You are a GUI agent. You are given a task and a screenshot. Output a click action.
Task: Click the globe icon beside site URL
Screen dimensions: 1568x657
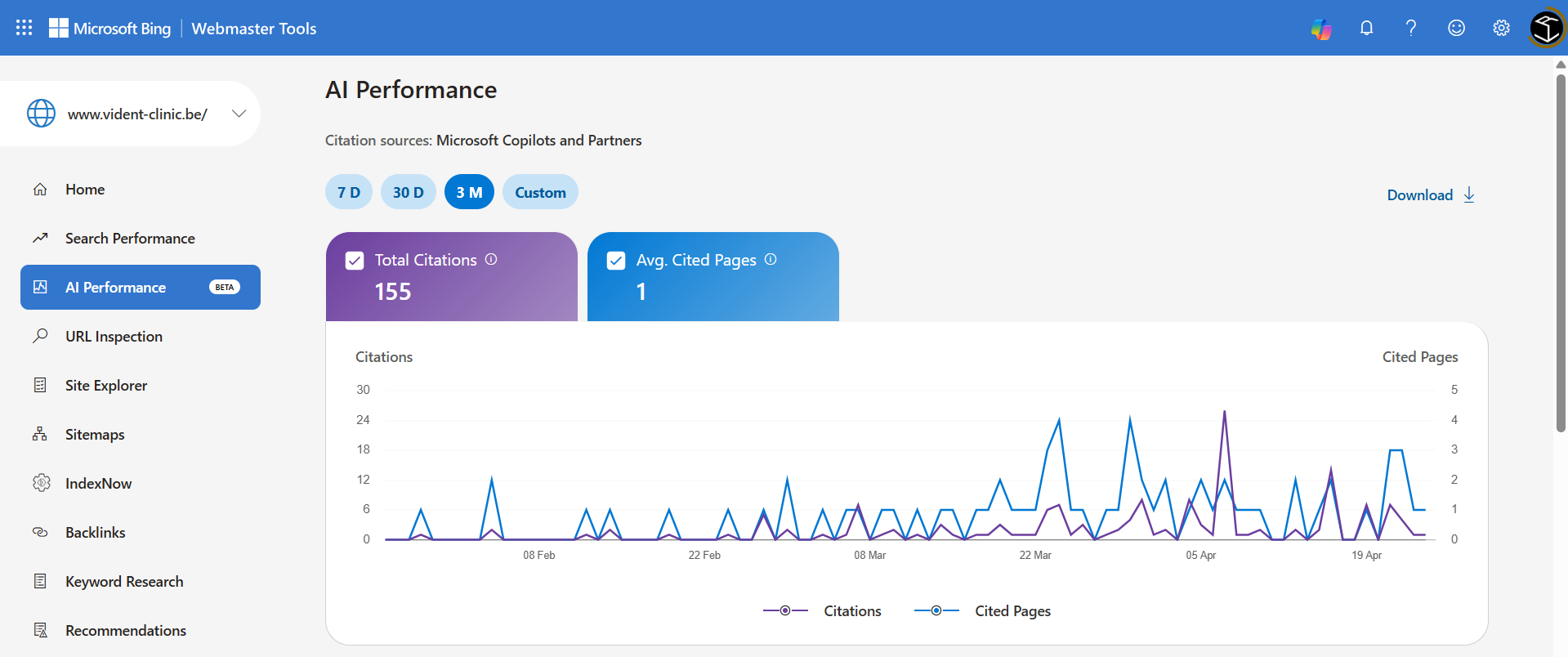[41, 114]
